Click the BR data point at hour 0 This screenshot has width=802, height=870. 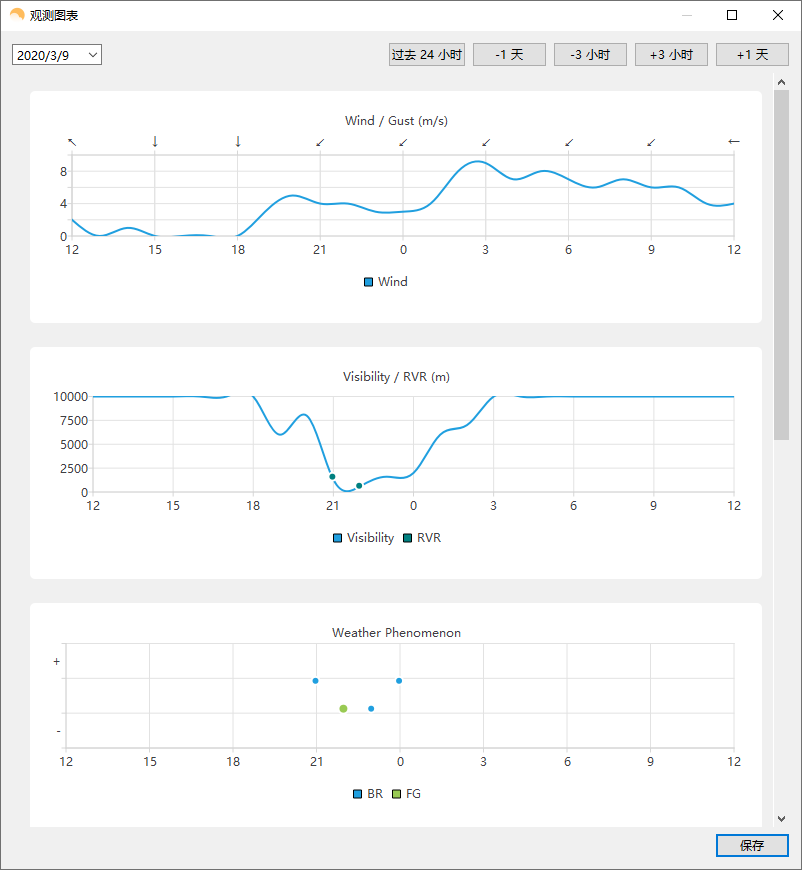tap(399, 681)
